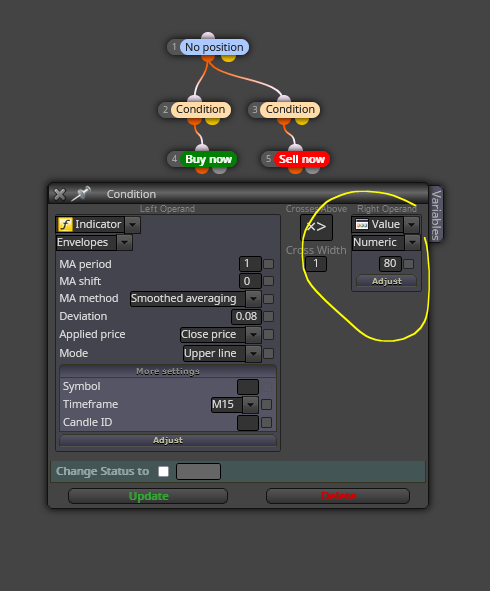Tick the MA method checkbox
Viewport: 490px width, 591px height.
click(268, 299)
